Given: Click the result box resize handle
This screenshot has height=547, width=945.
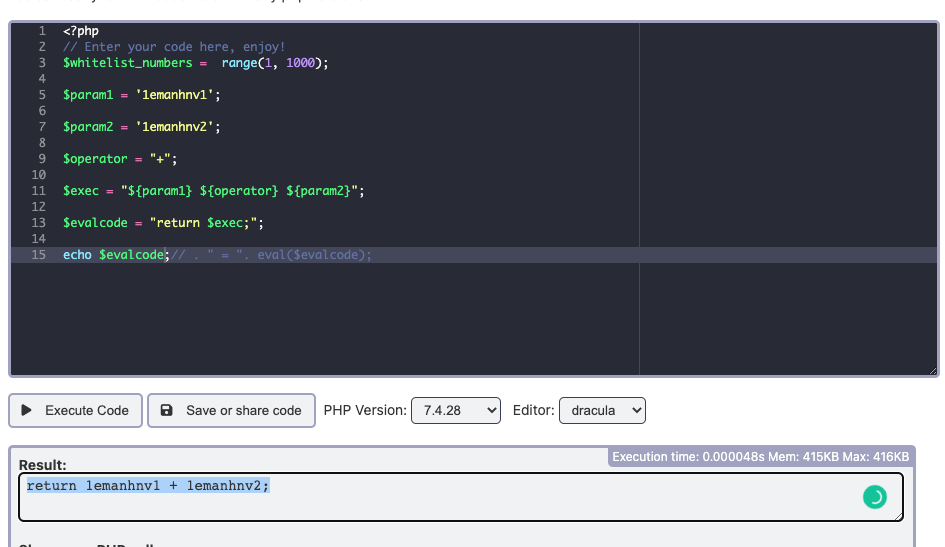Looking at the screenshot, I should [899, 516].
